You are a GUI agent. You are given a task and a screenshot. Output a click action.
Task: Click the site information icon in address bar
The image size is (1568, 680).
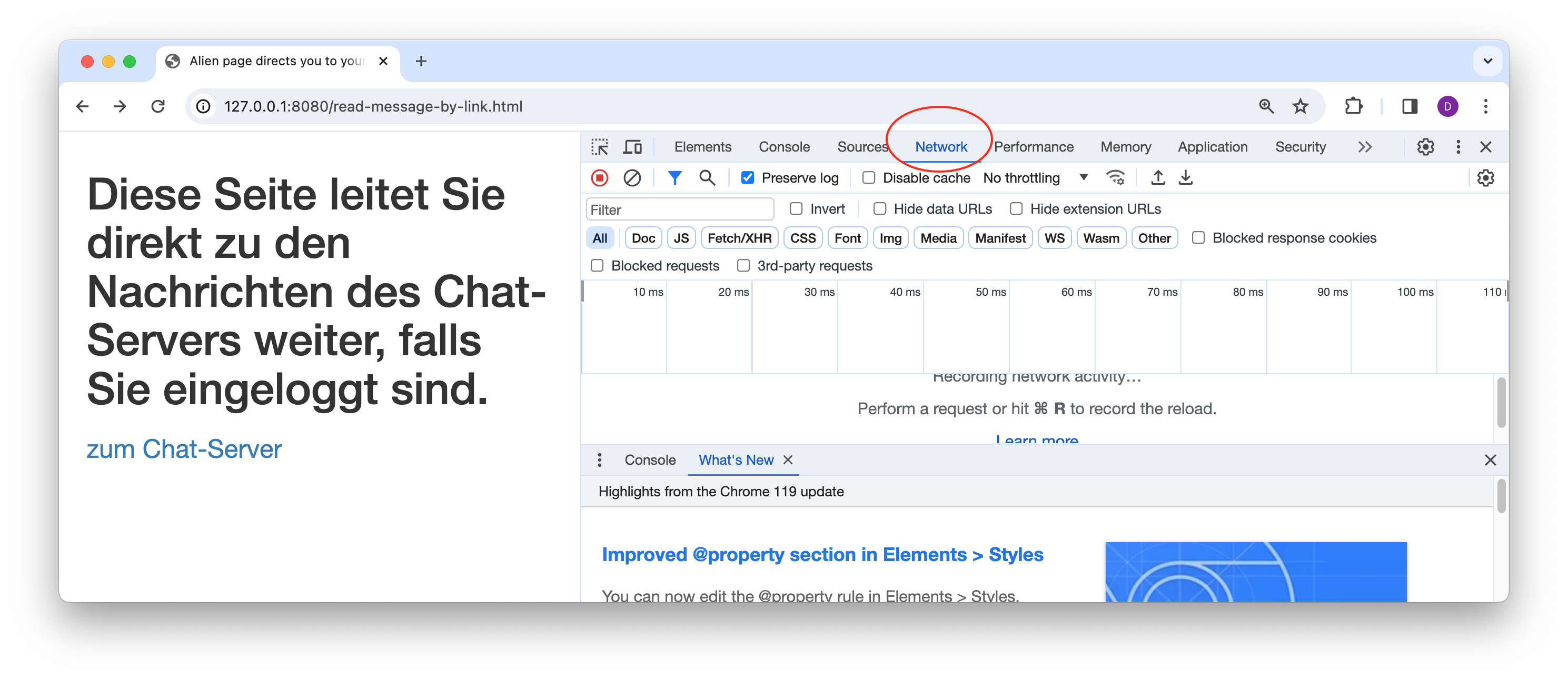(x=203, y=106)
